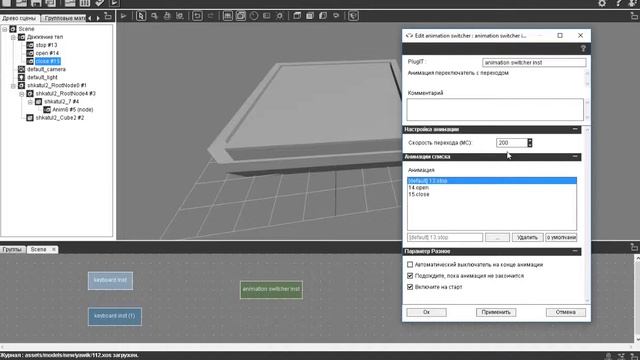Activate the magnifier zoom tool

[x=154, y=16]
